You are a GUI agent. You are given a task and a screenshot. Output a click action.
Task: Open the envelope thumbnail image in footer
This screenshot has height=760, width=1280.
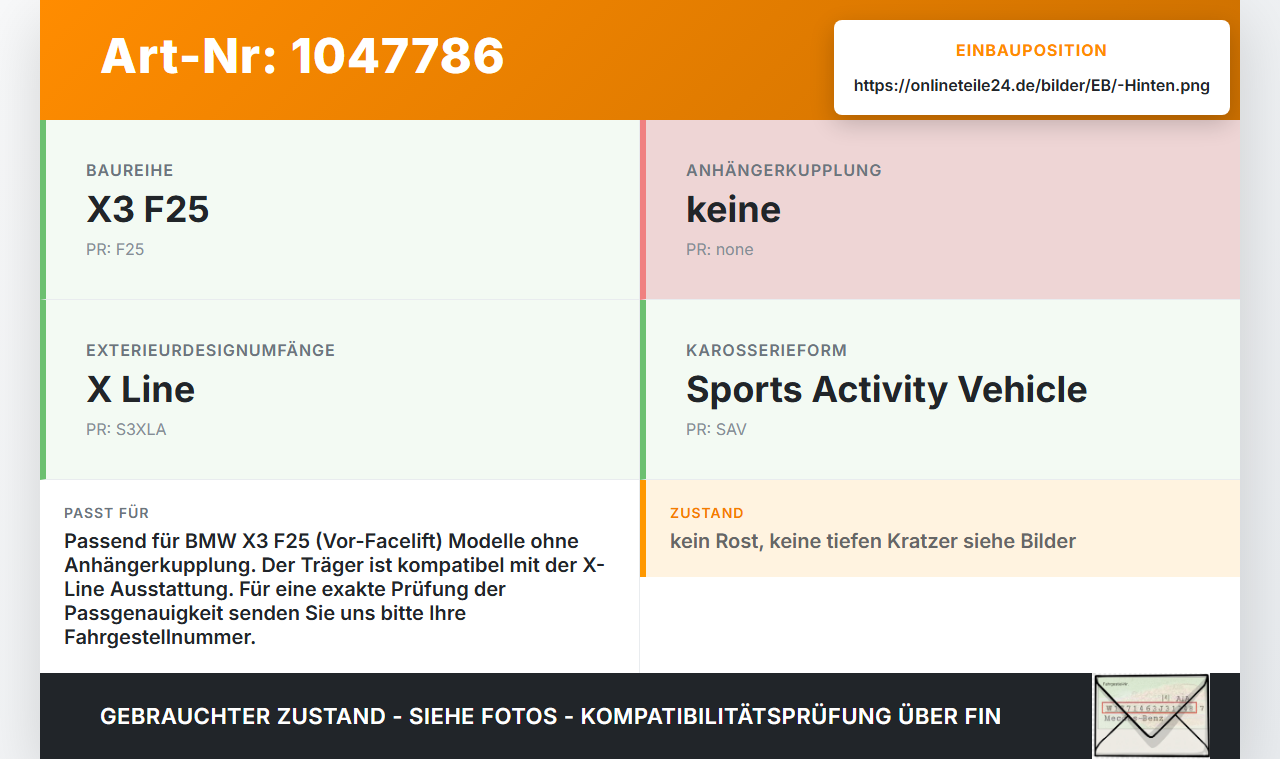click(x=1151, y=716)
